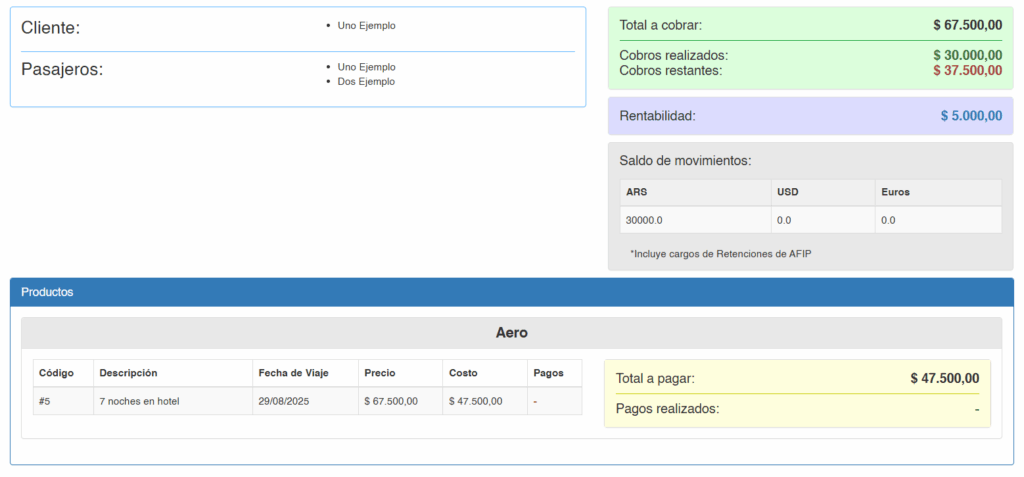
Task: Click the USD column header
Action: [787, 192]
